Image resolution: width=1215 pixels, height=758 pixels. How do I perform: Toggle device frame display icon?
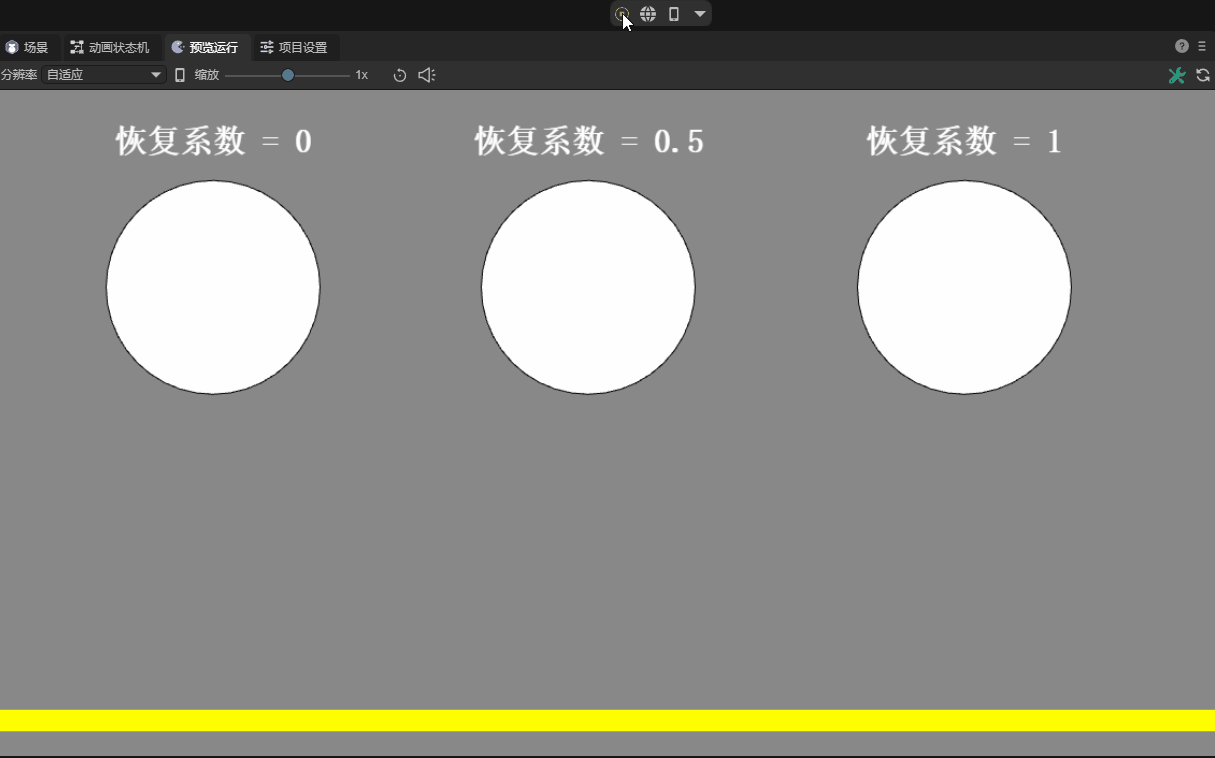tap(180, 74)
